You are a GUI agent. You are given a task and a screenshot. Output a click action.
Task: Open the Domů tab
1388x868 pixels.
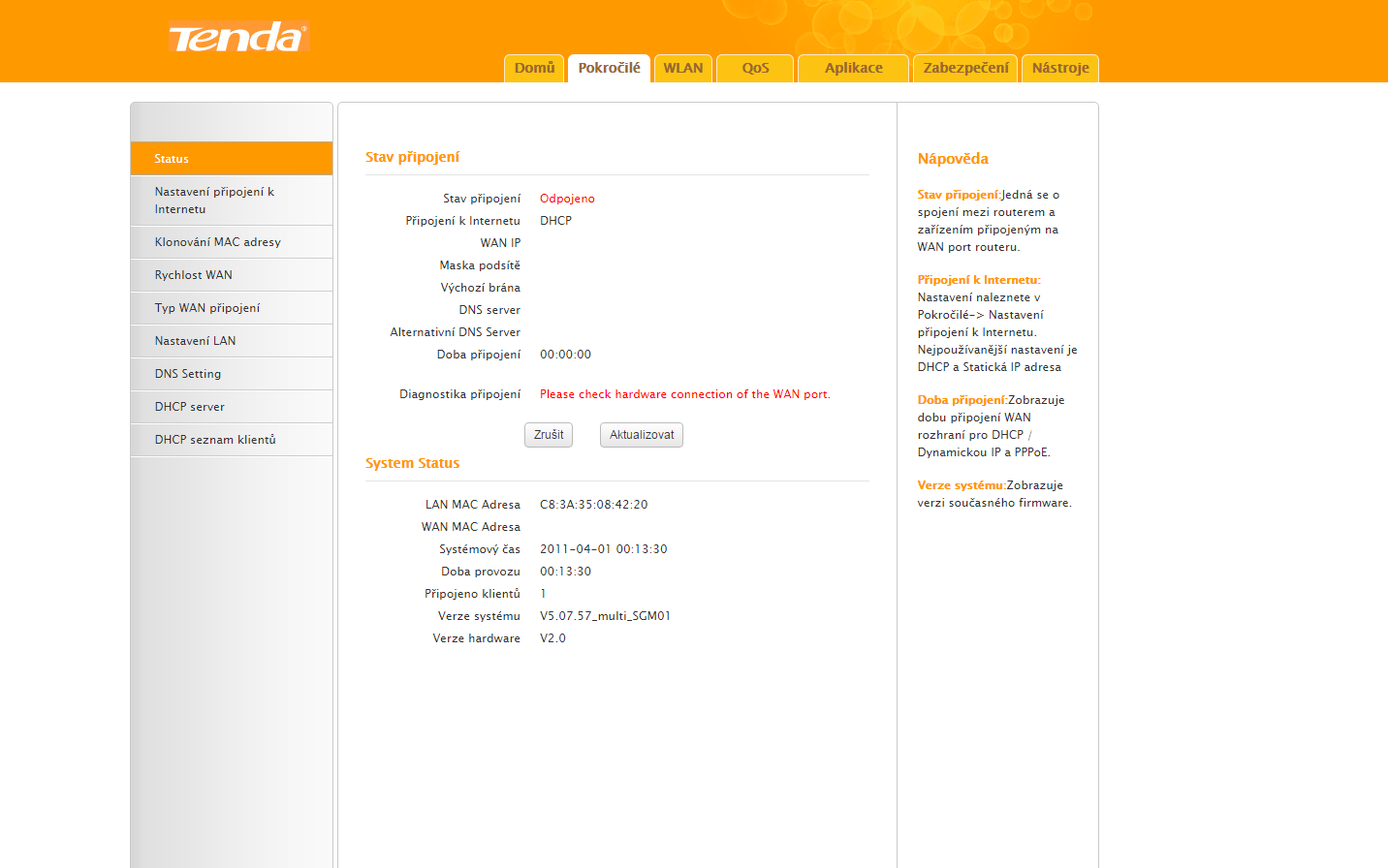(x=534, y=68)
